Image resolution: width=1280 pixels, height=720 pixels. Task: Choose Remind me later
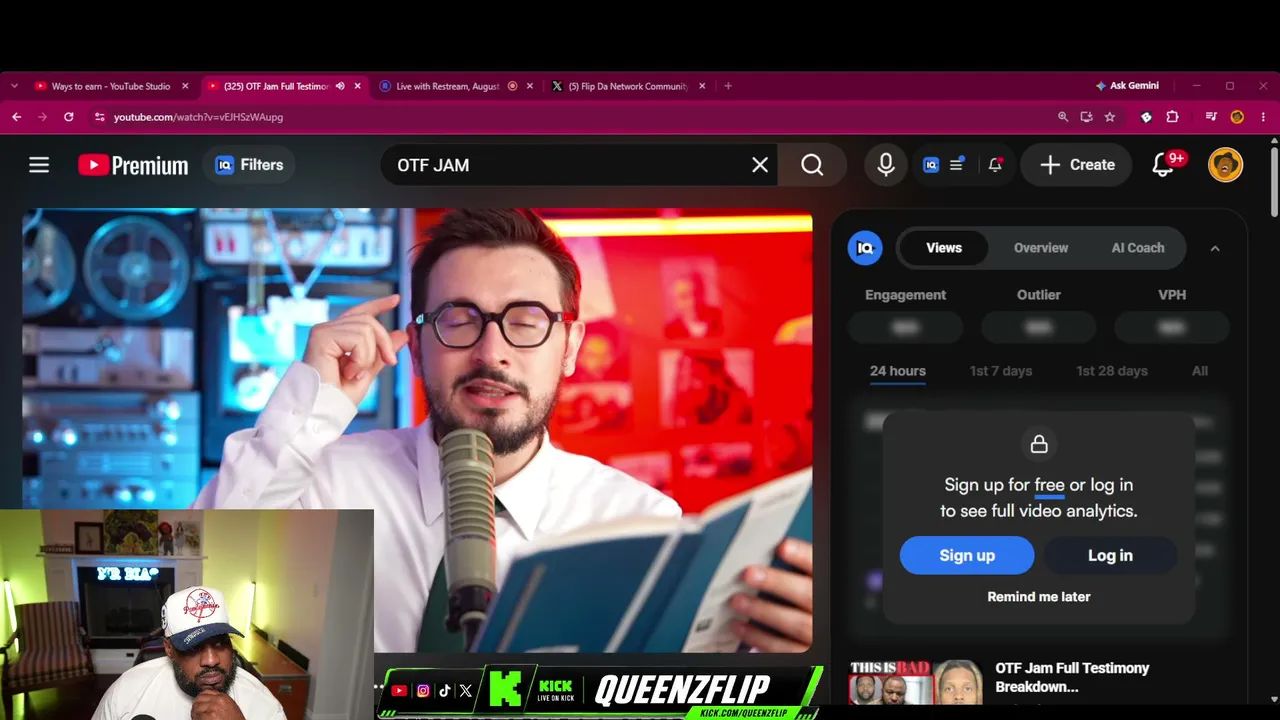(1039, 597)
